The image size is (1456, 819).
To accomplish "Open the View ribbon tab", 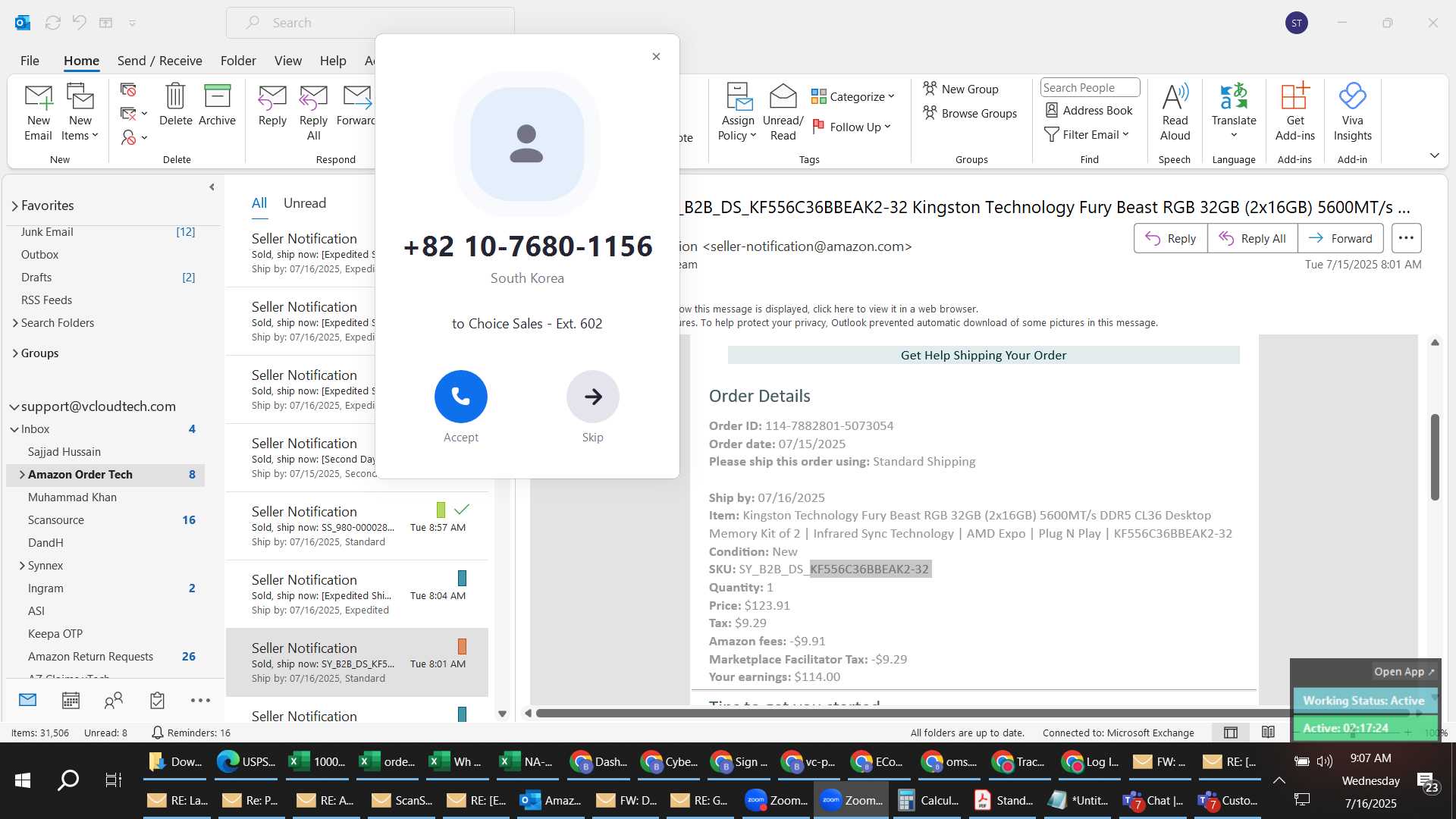I will click(287, 61).
